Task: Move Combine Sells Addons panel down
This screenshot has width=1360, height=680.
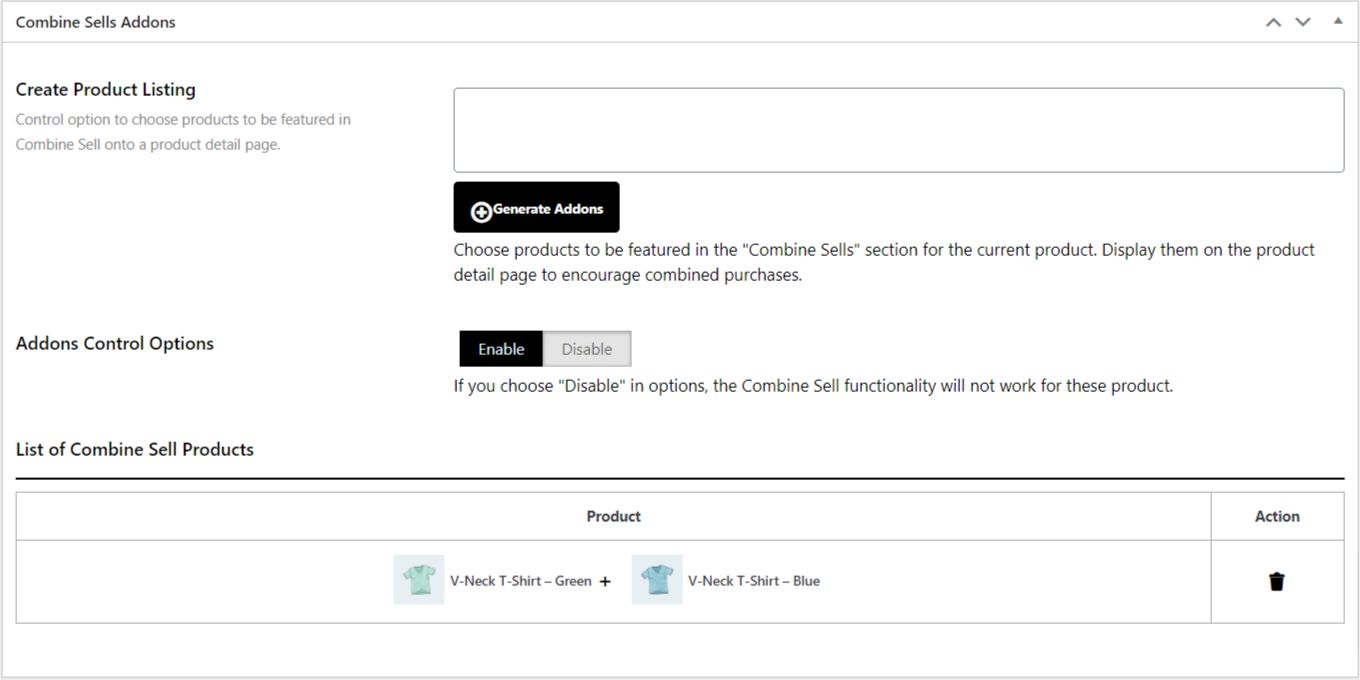Action: (x=1303, y=22)
